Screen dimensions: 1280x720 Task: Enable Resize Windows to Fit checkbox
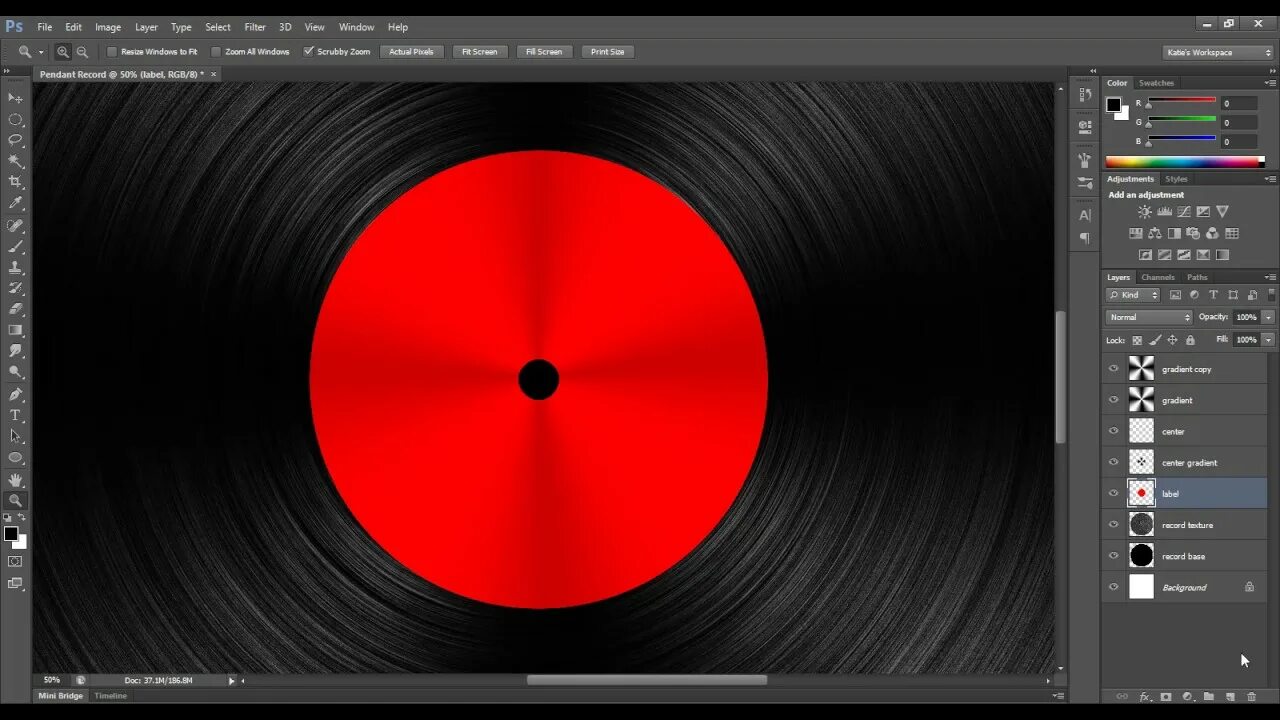pyautogui.click(x=112, y=52)
